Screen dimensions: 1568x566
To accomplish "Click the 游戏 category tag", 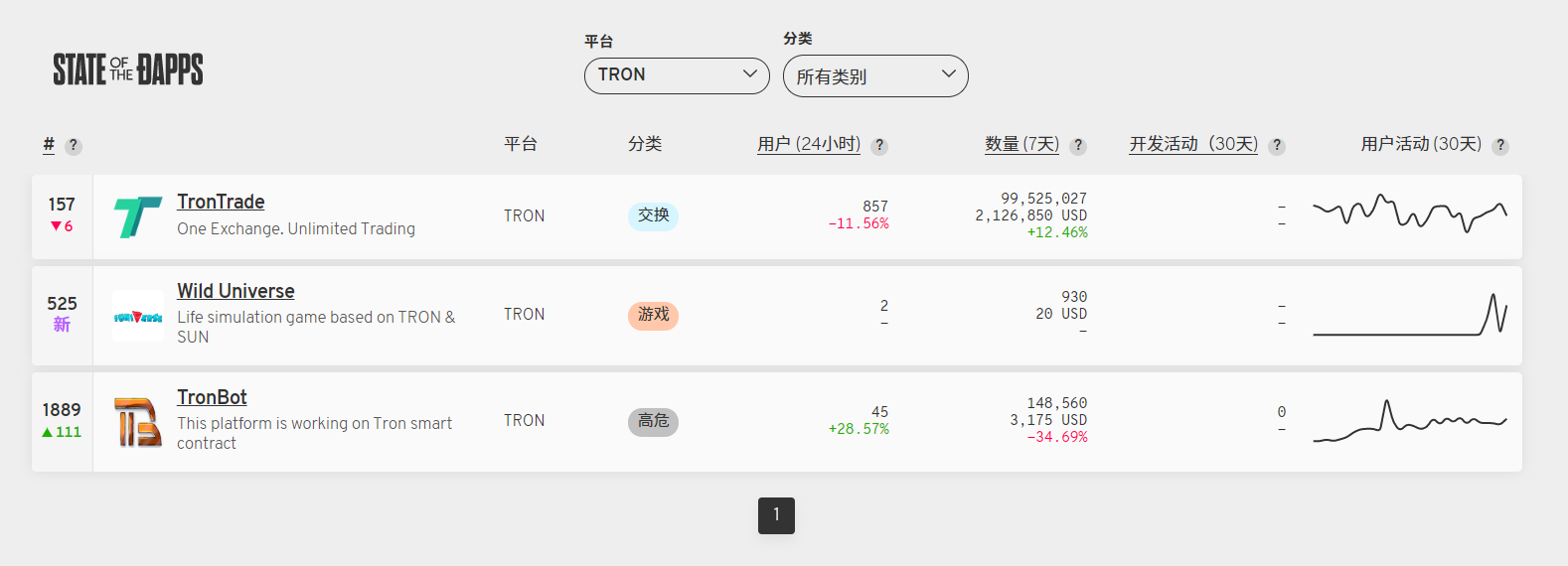I will coord(653,315).
